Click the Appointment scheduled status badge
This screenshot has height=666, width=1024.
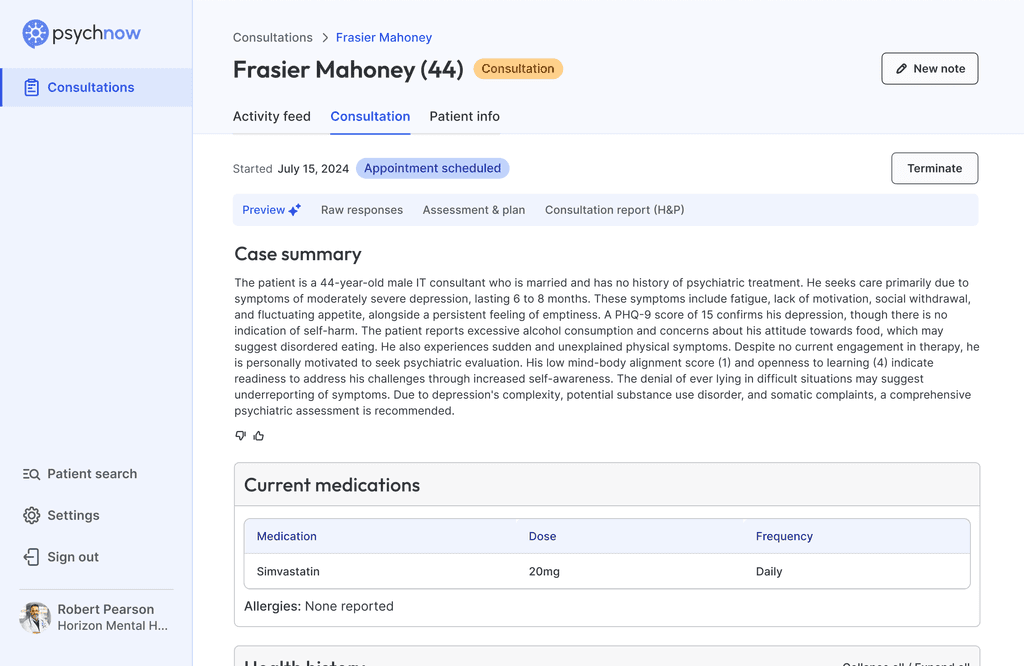tap(432, 168)
